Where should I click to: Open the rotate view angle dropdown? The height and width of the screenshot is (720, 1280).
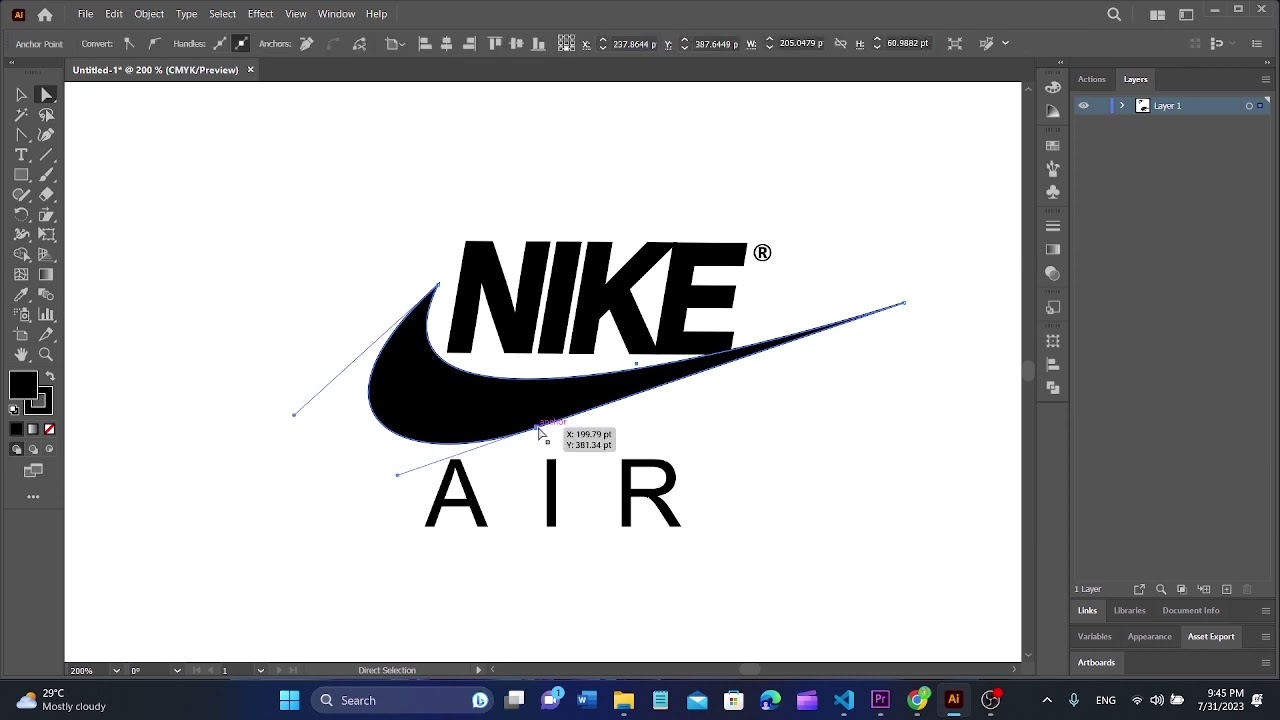pos(177,670)
